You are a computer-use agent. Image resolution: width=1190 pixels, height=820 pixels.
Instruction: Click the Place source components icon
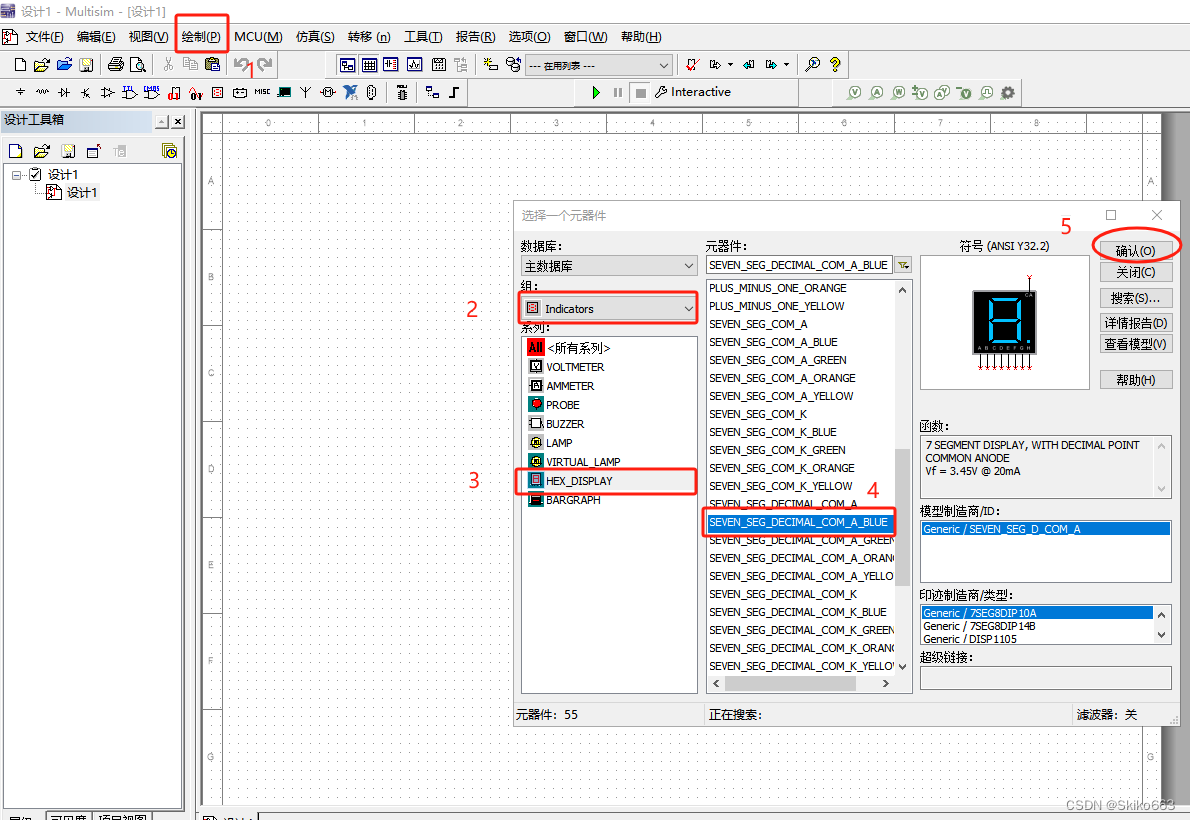click(x=20, y=92)
